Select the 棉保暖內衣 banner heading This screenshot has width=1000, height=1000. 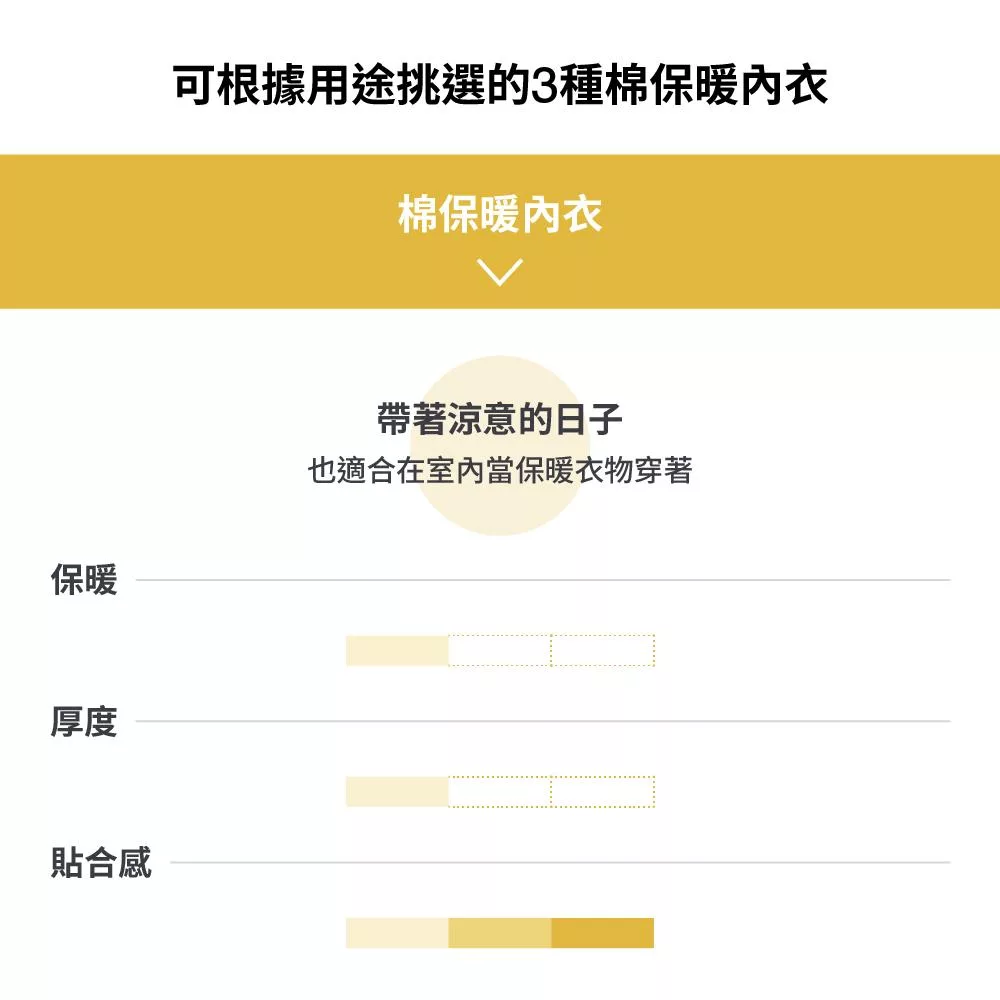(x=500, y=215)
